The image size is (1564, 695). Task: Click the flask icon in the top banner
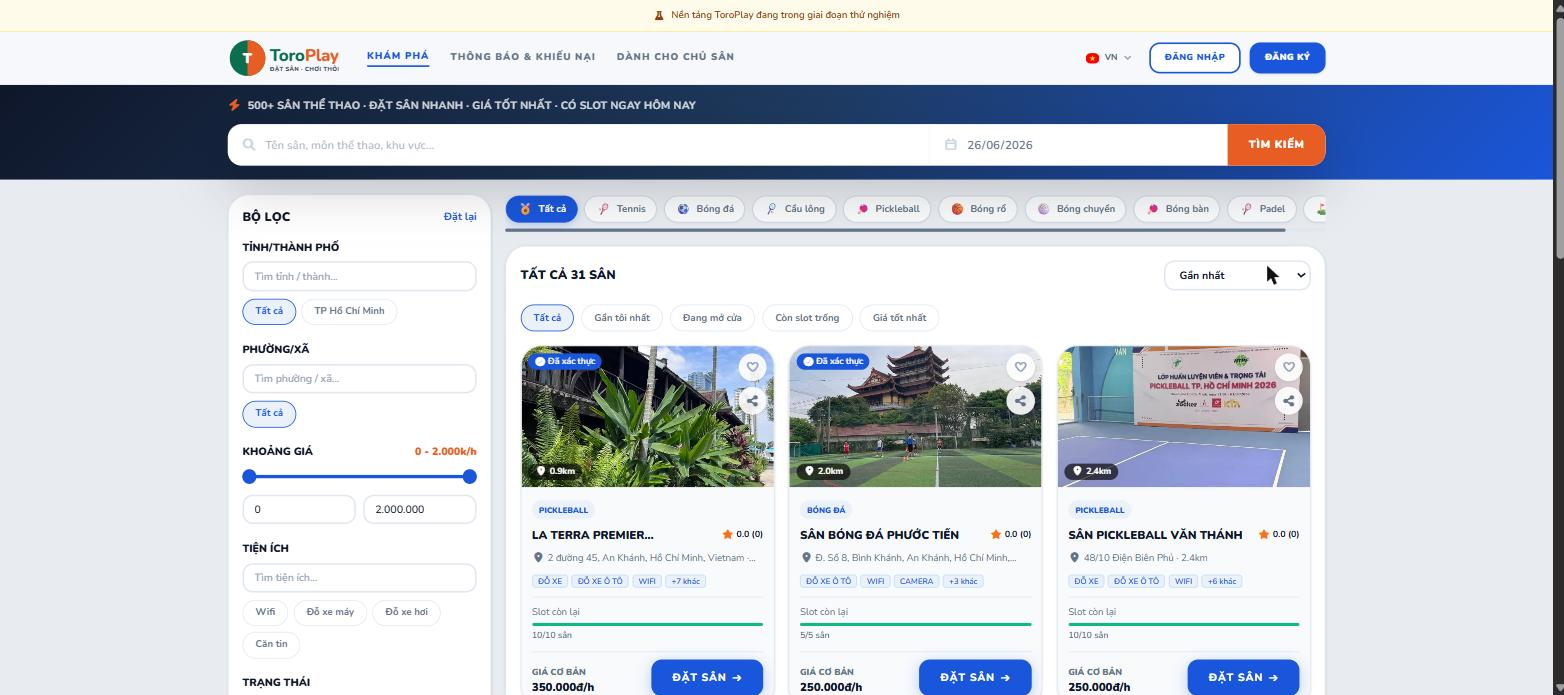(659, 15)
